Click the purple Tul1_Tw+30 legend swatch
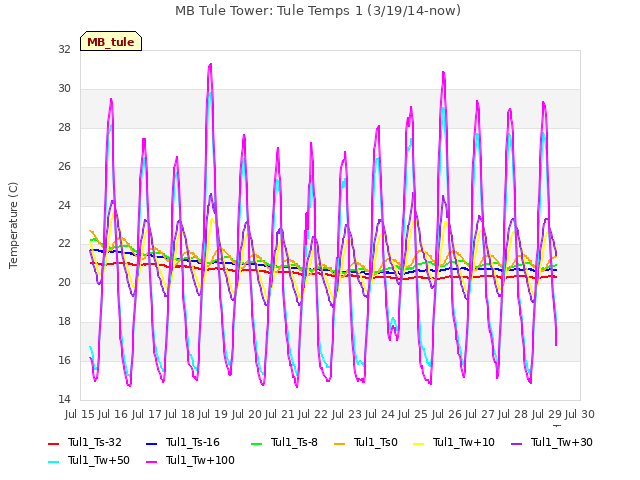The height and width of the screenshot is (480, 640). (x=517, y=443)
